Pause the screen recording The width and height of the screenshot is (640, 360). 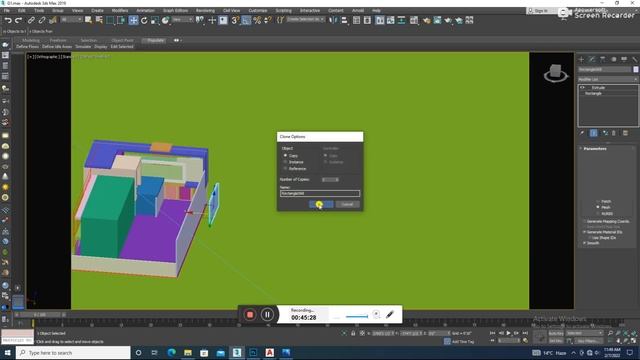pyautogui.click(x=267, y=315)
